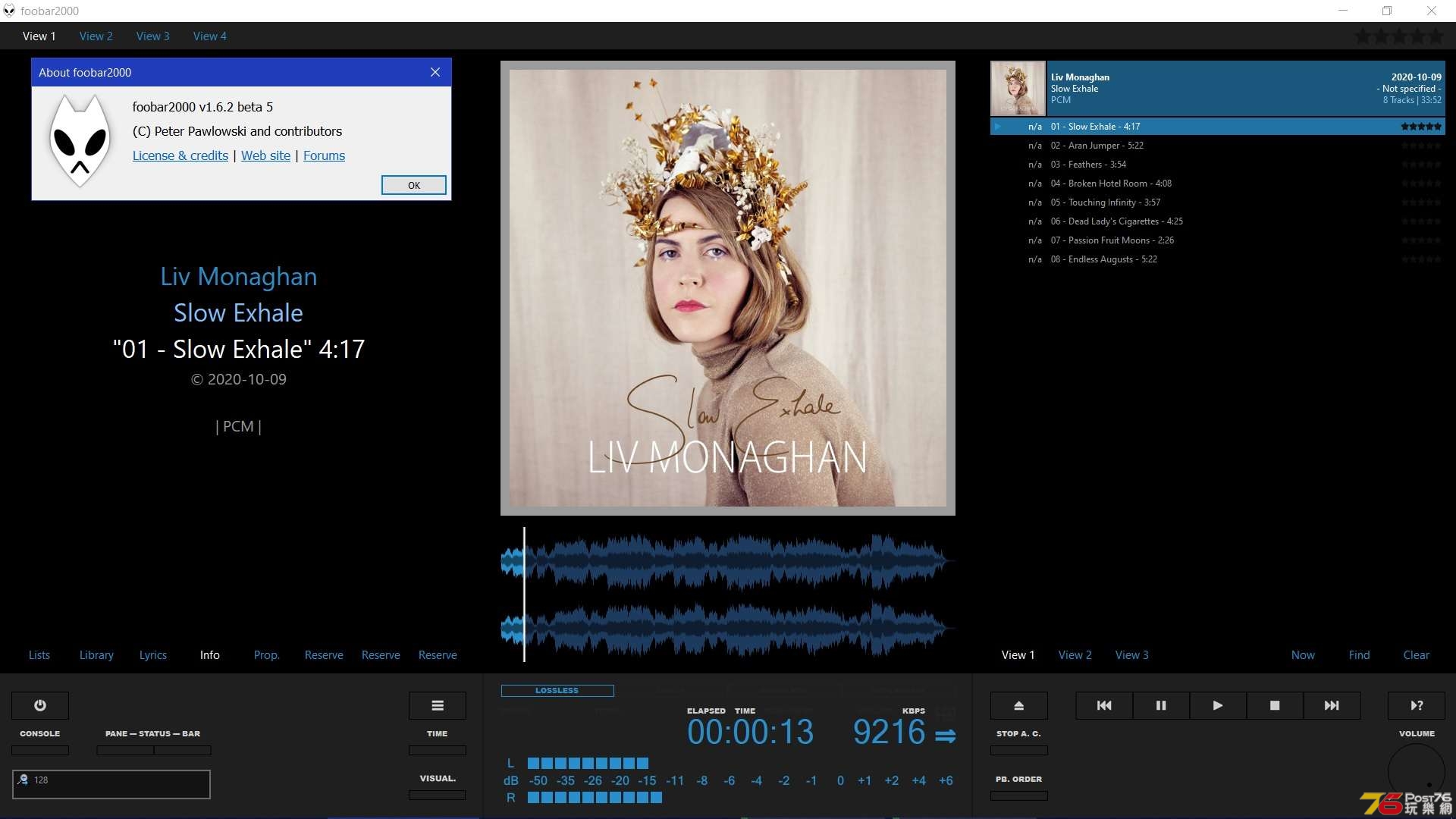Screen dimensions: 1456x819
Task: Click the Play button
Action: tap(1218, 705)
